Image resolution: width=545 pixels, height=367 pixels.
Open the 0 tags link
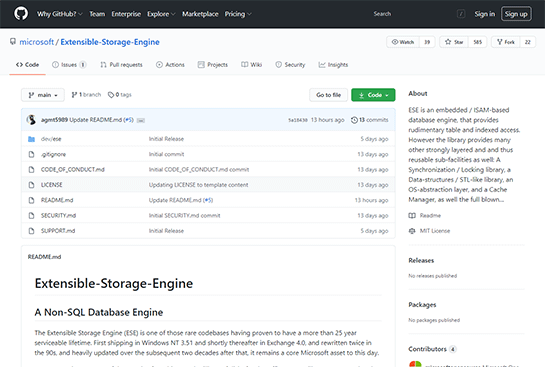coord(120,95)
